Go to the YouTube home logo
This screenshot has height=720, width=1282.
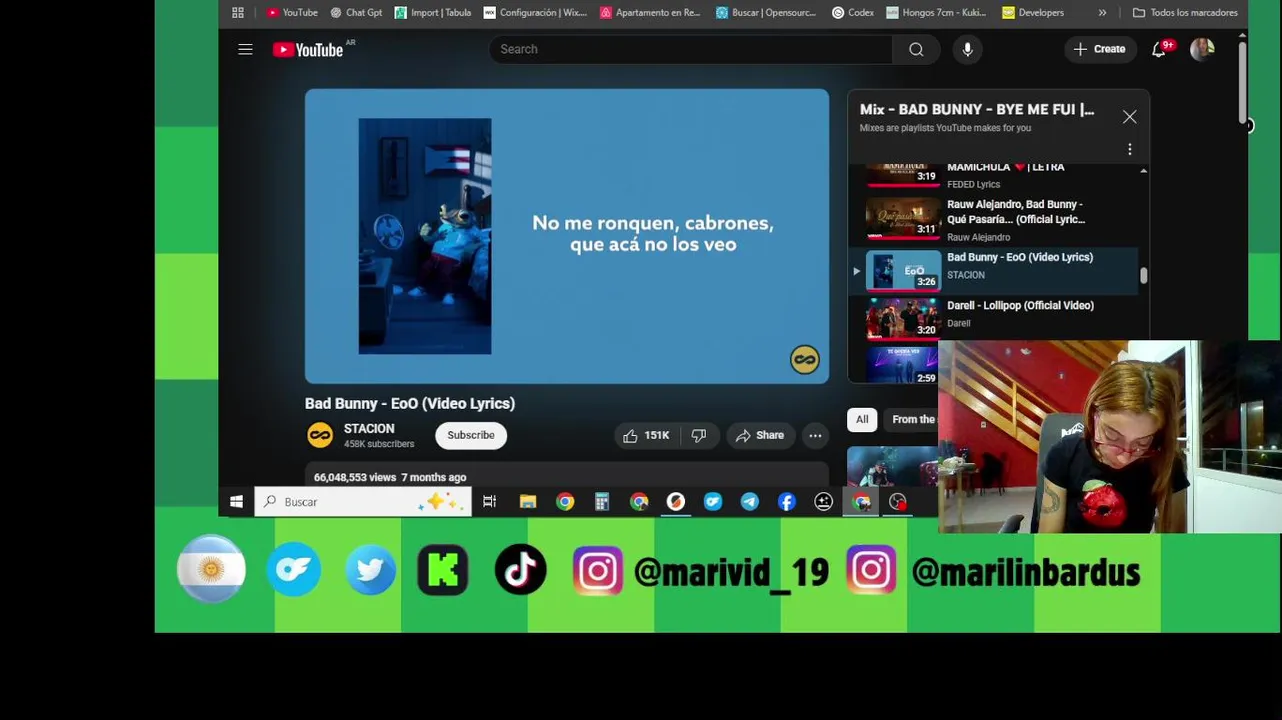(x=308, y=49)
